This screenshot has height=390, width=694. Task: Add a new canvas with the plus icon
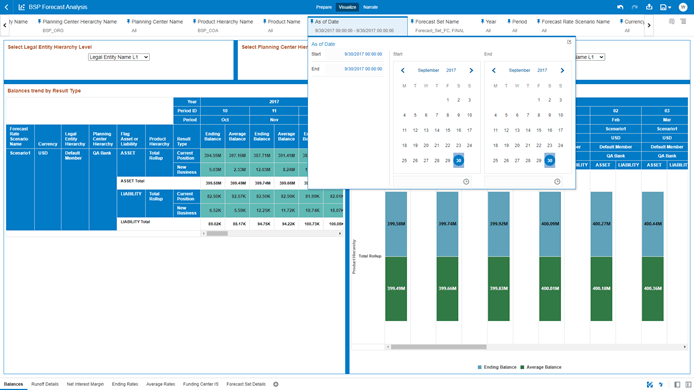click(276, 384)
